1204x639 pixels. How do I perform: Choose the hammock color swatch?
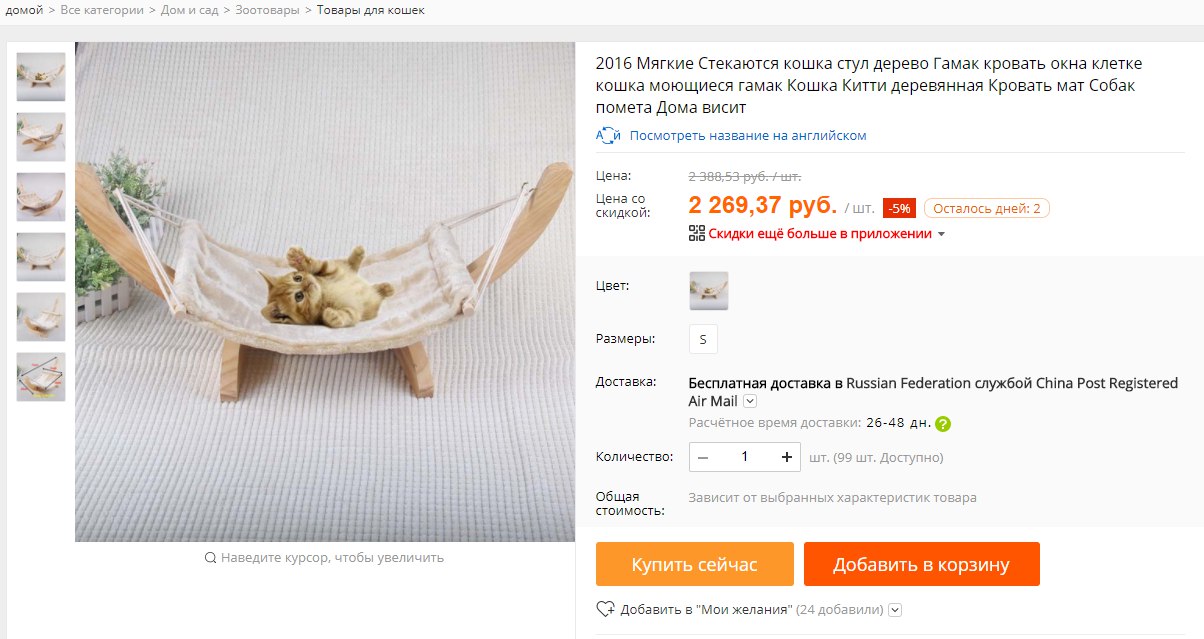pyautogui.click(x=709, y=291)
